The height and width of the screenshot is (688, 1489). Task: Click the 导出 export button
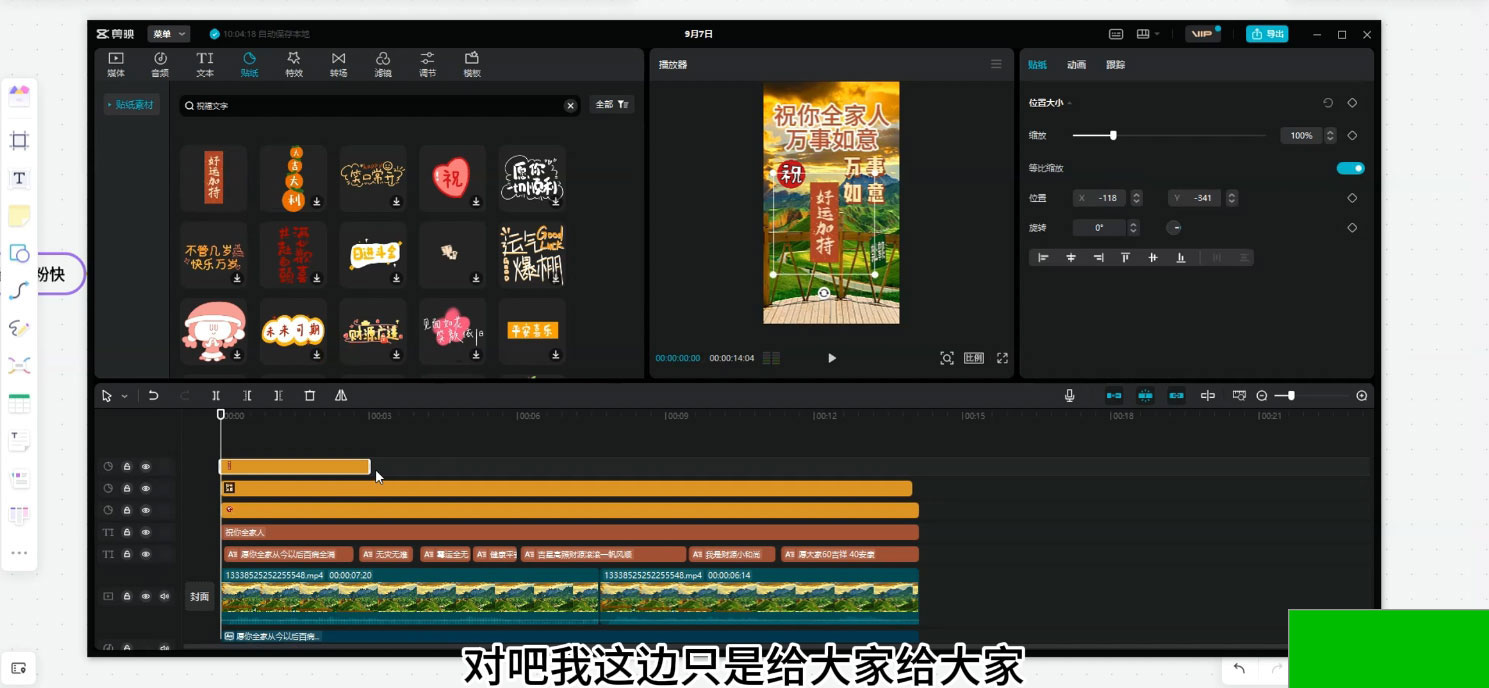[1267, 34]
